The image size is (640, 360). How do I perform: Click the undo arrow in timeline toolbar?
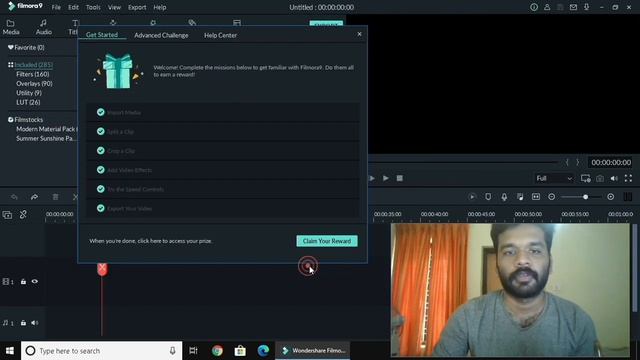[x=14, y=197]
